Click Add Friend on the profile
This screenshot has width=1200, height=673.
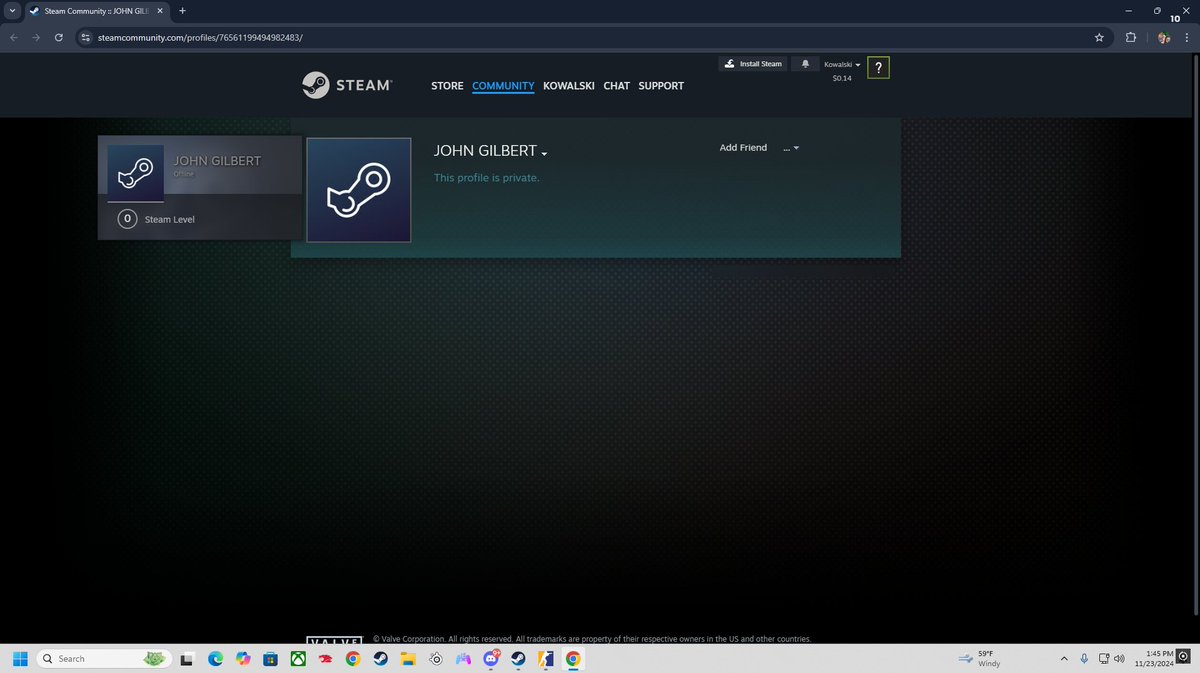coord(743,148)
